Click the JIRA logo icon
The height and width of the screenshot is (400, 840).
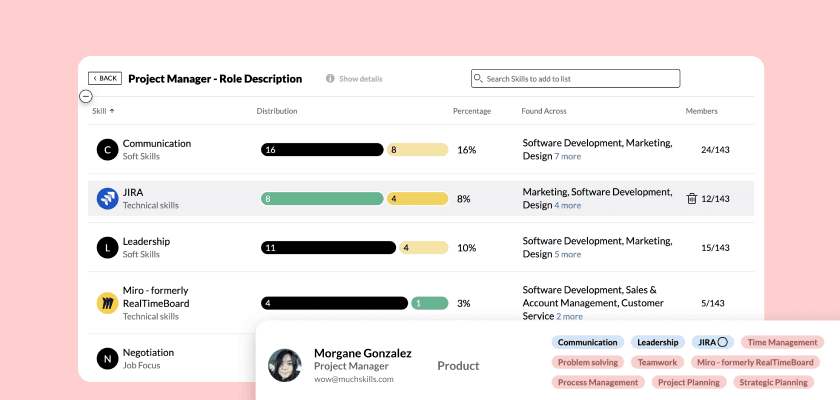(x=107, y=199)
